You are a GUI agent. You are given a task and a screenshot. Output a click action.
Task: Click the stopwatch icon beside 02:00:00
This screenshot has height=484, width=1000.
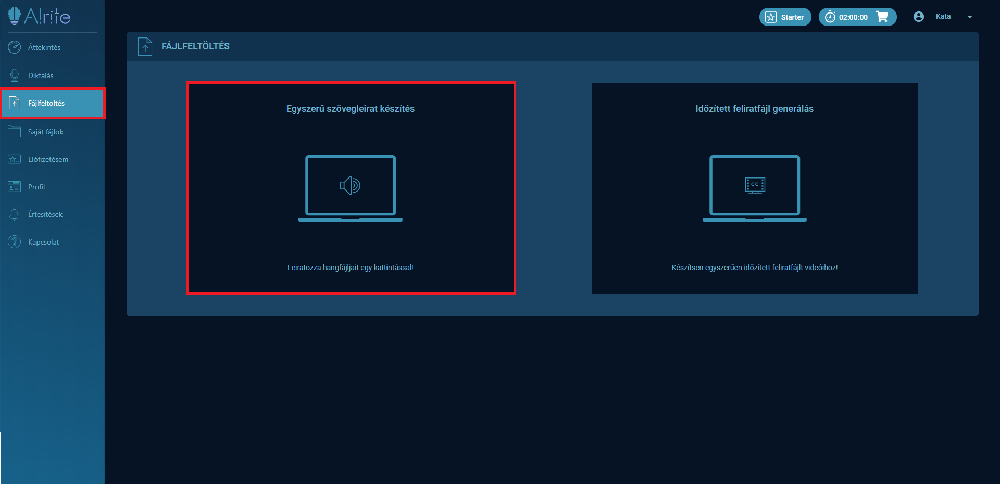click(x=829, y=17)
